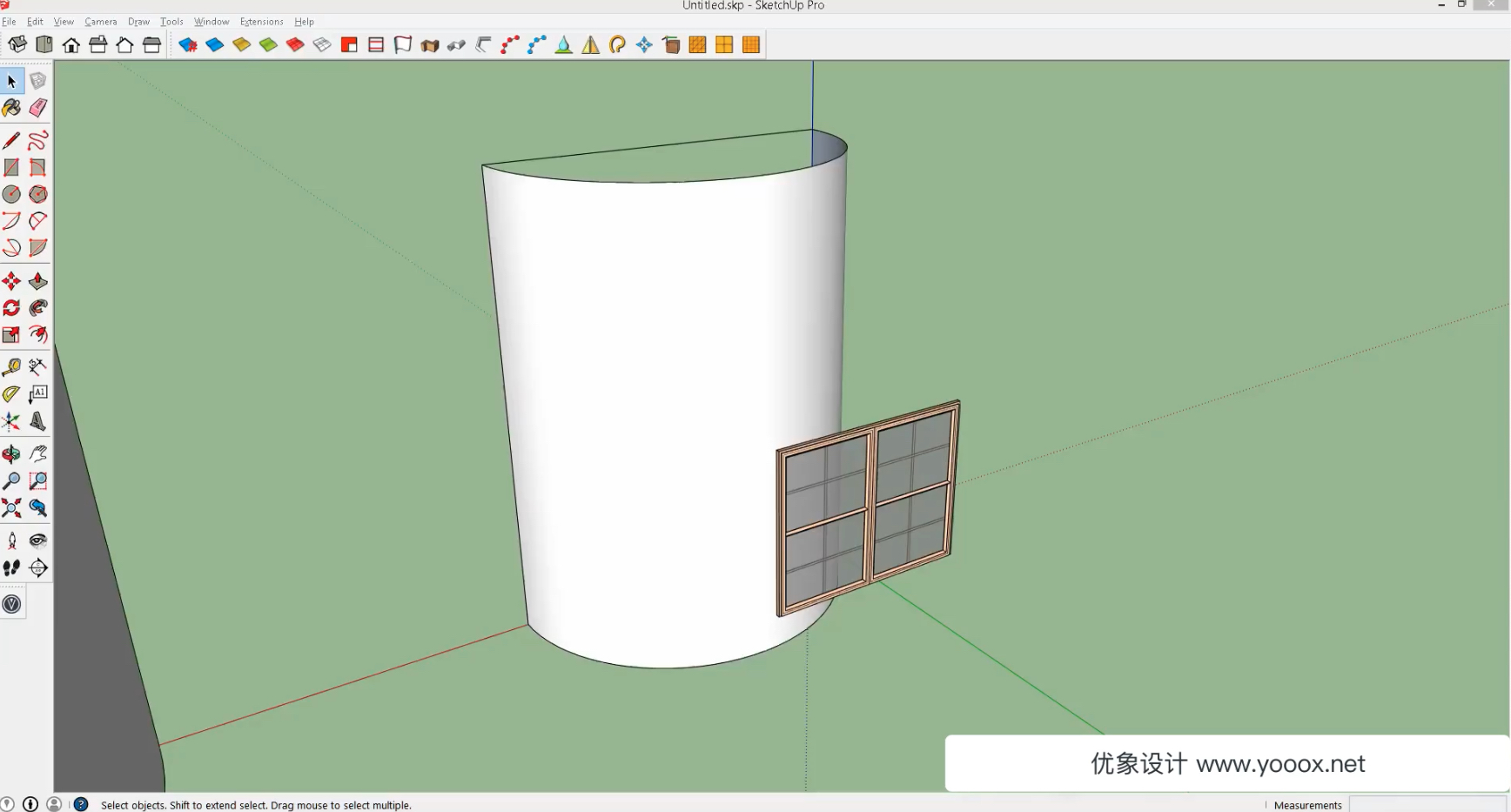Click the Orbit tool
Image resolution: width=1511 pixels, height=812 pixels.
[x=11, y=453]
